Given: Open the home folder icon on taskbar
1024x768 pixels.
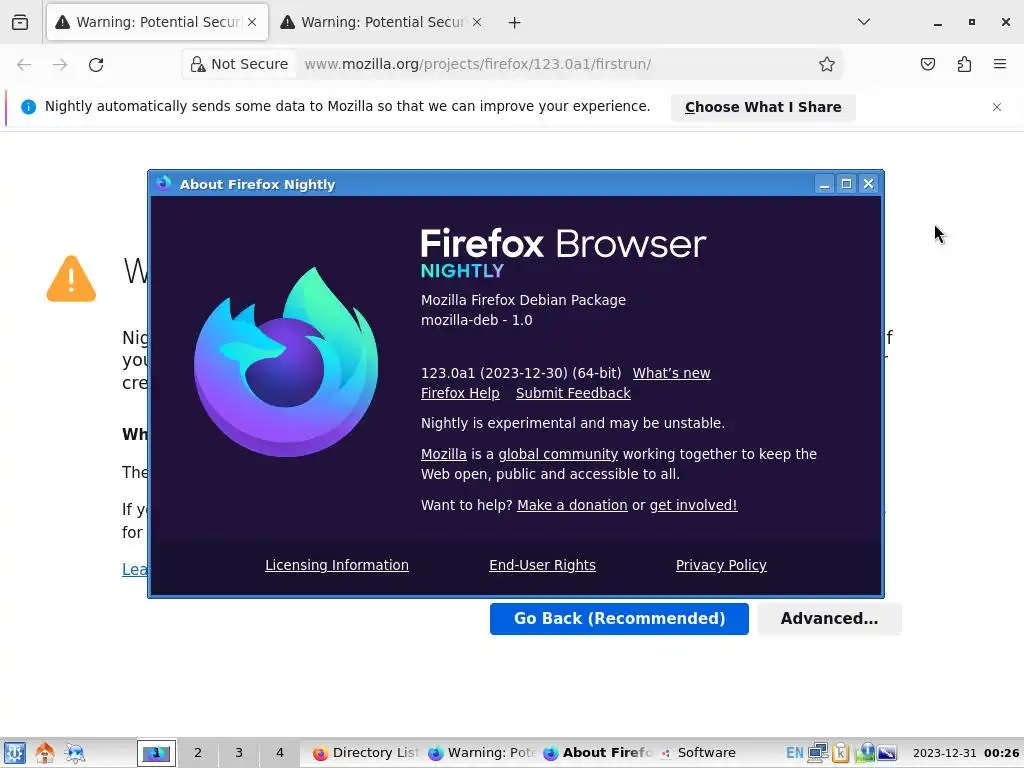Looking at the screenshot, I should pos(44,753).
